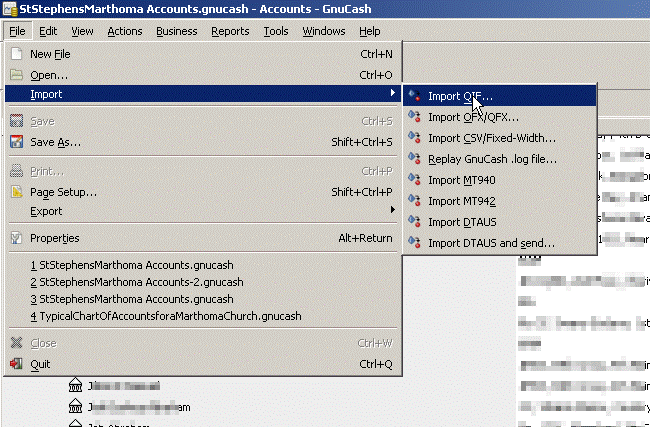Viewport: 650px width, 427px height.
Task: Open the Windows menu
Action: (324, 31)
